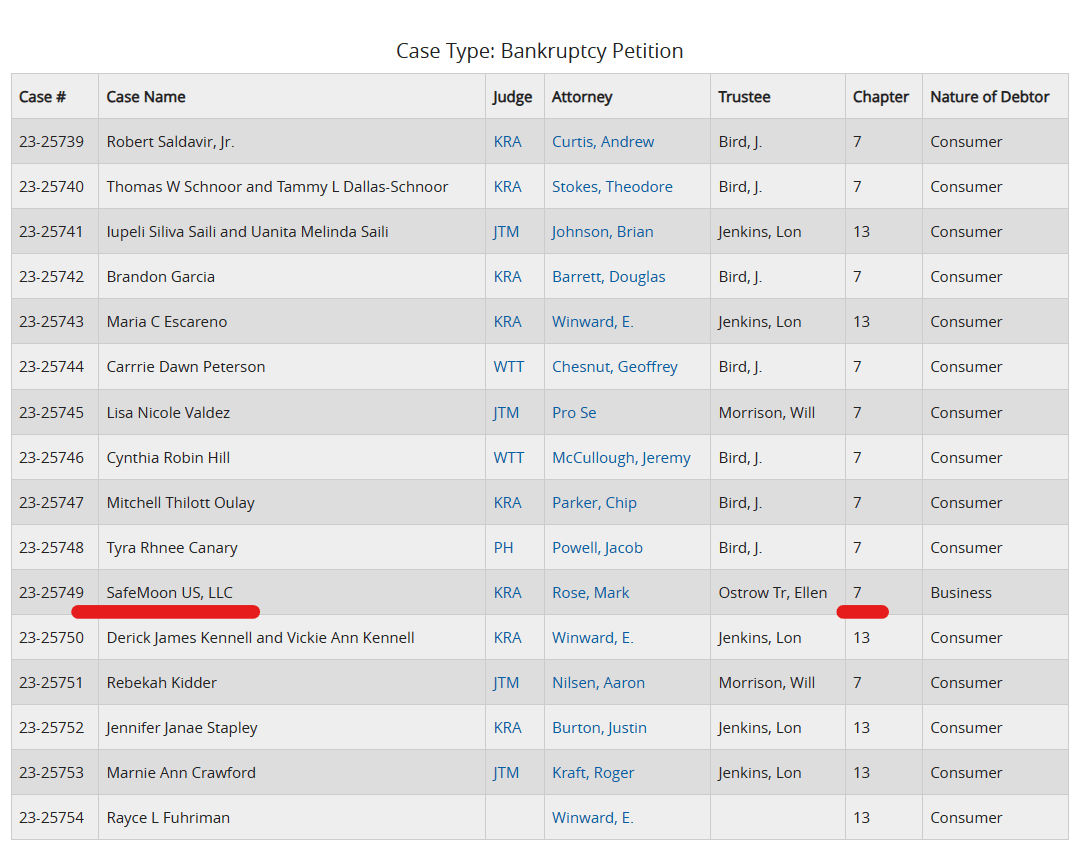Viewport: 1082px width, 855px height.
Task: Open attorney link Parker, Chip
Action: 594,503
